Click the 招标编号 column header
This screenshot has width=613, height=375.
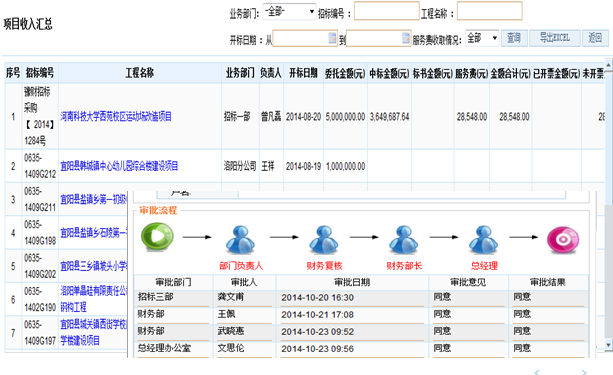(40, 73)
